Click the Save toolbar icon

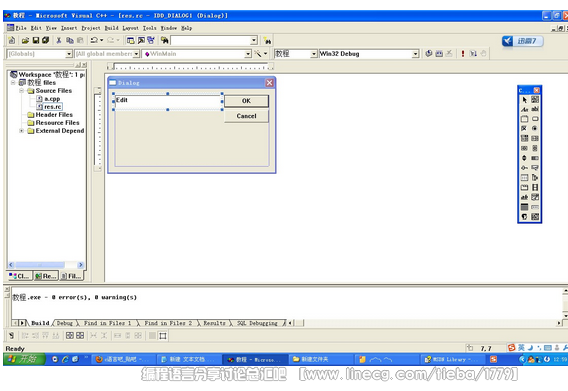coord(36,40)
